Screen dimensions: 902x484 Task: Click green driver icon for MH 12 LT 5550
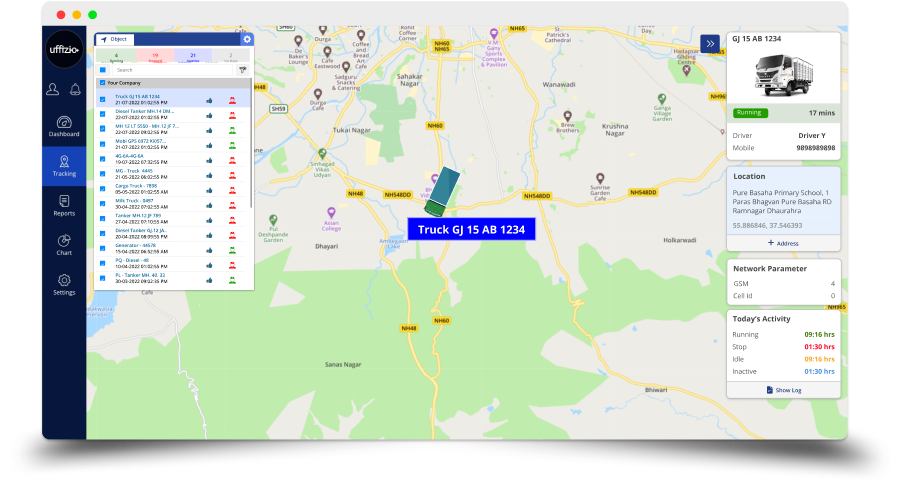[x=232, y=131]
